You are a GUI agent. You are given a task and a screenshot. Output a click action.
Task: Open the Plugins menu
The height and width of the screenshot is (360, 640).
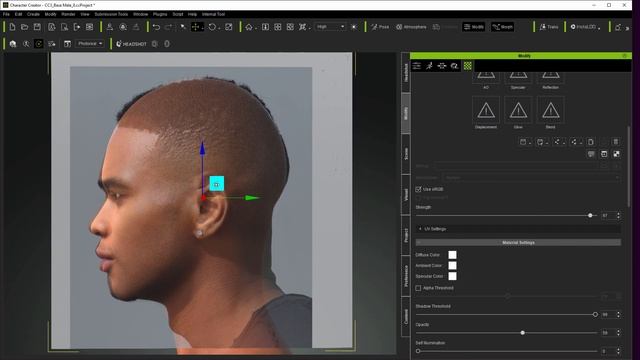click(x=160, y=14)
